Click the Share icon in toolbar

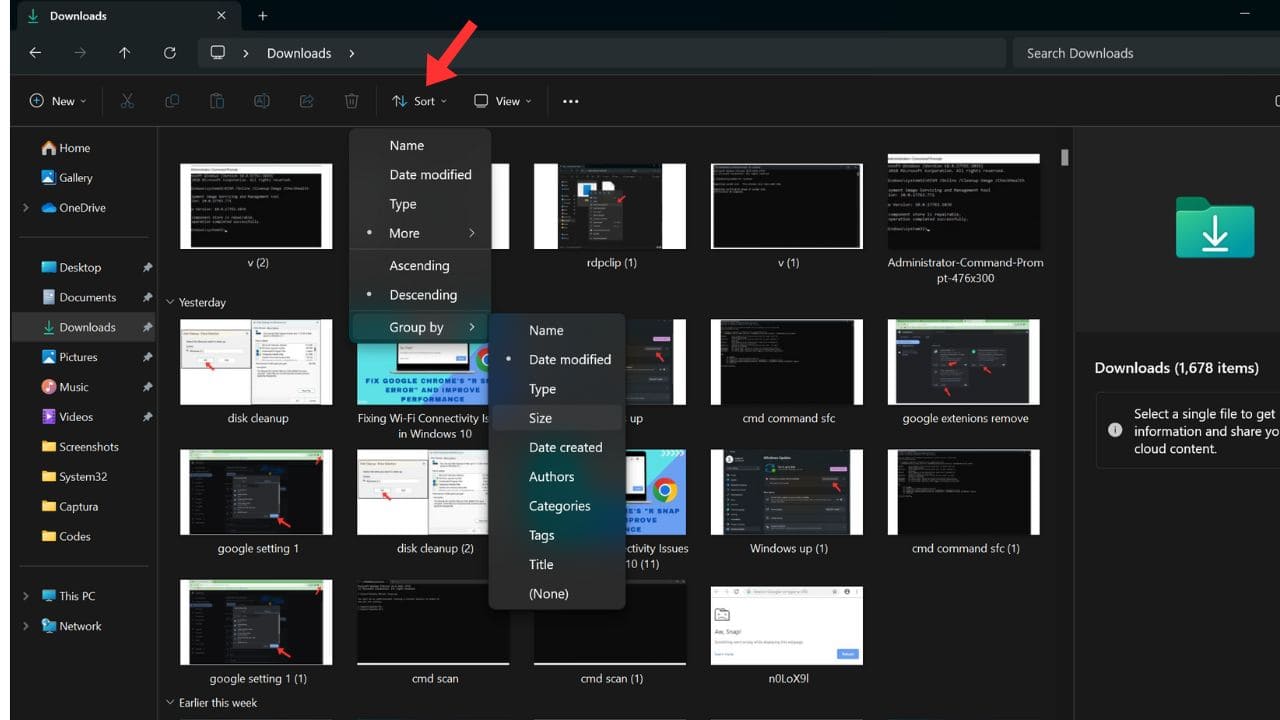[307, 101]
